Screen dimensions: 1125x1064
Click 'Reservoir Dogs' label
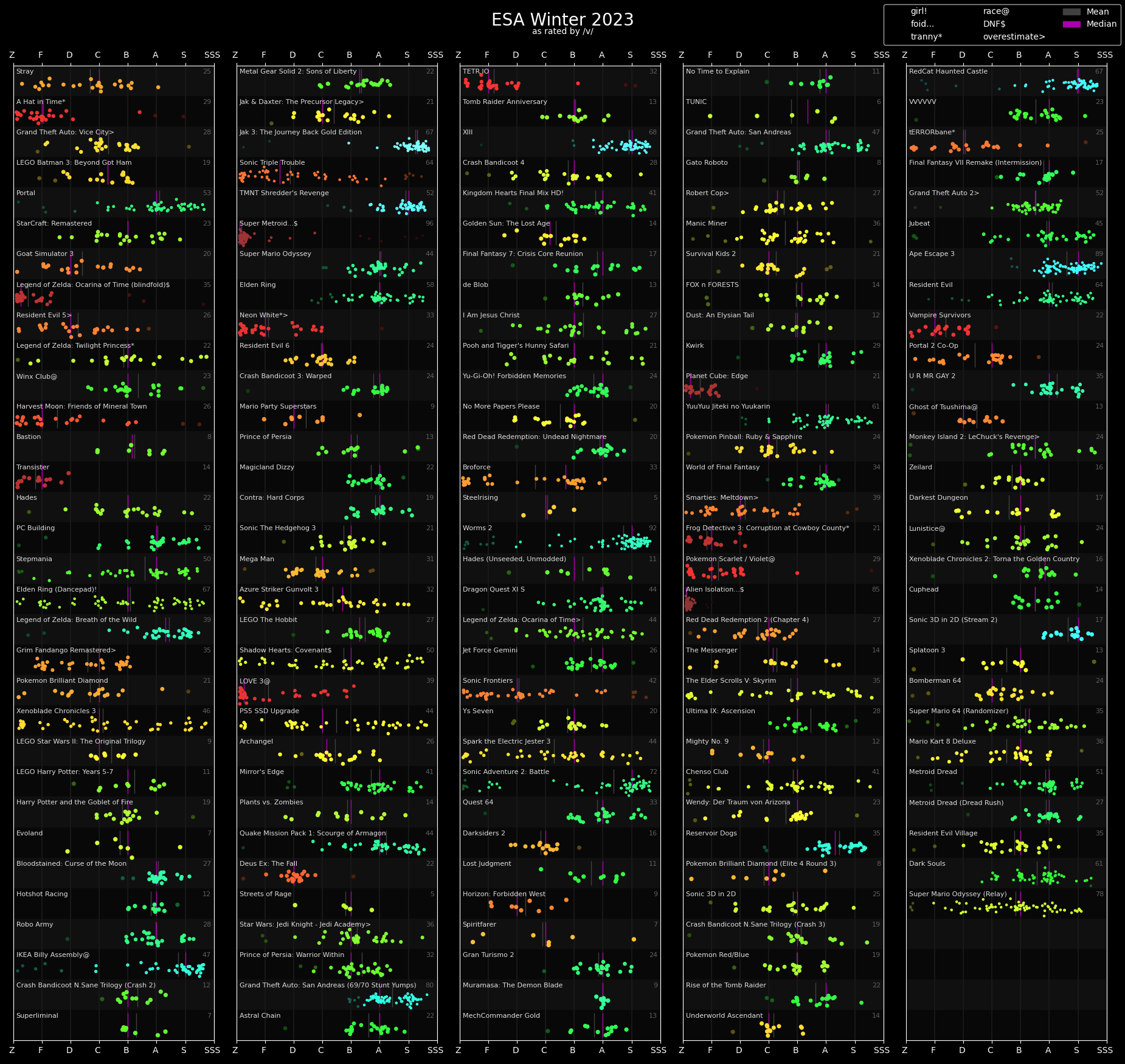(x=711, y=834)
